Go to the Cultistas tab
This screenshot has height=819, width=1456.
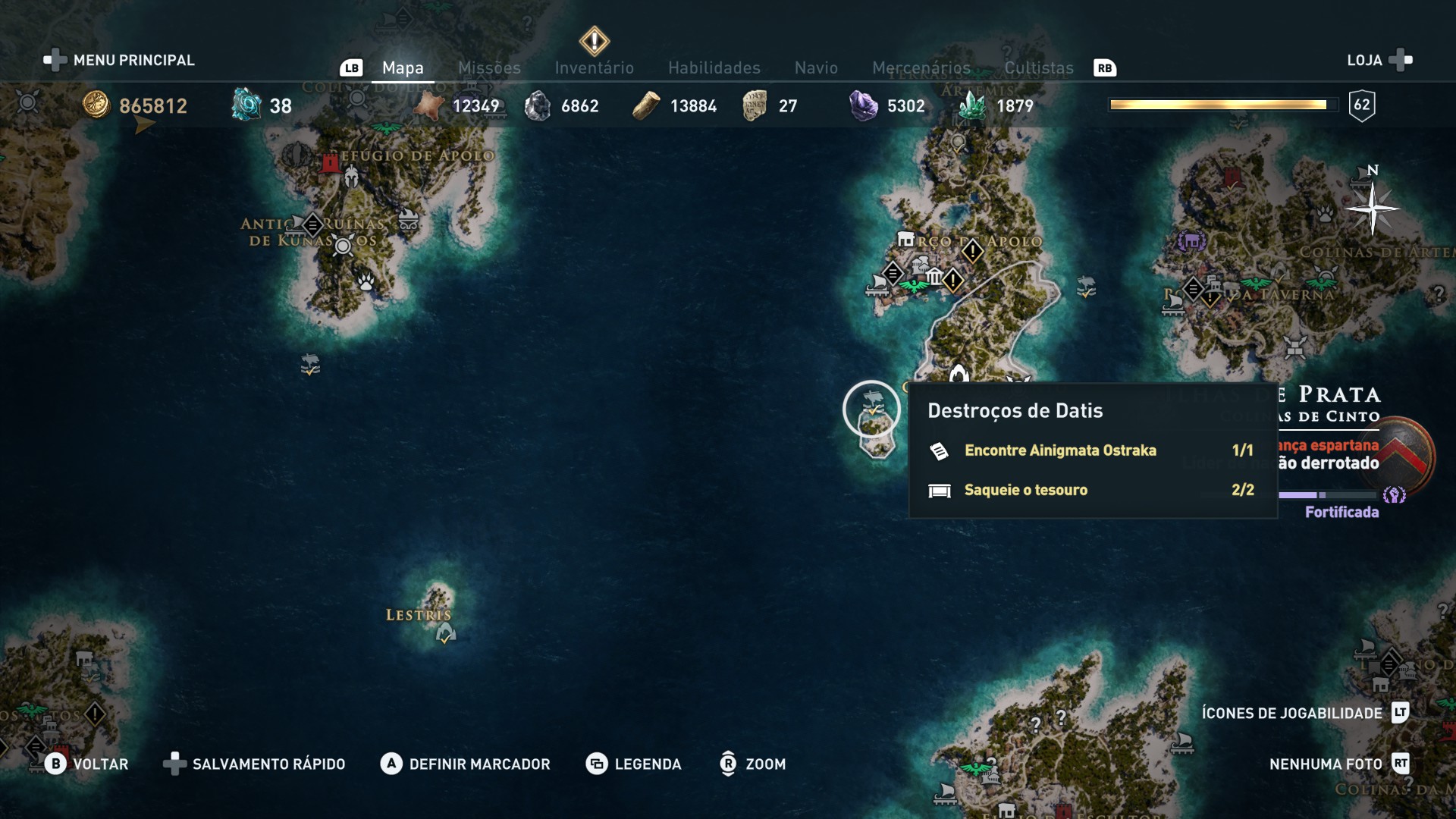coord(1039,67)
